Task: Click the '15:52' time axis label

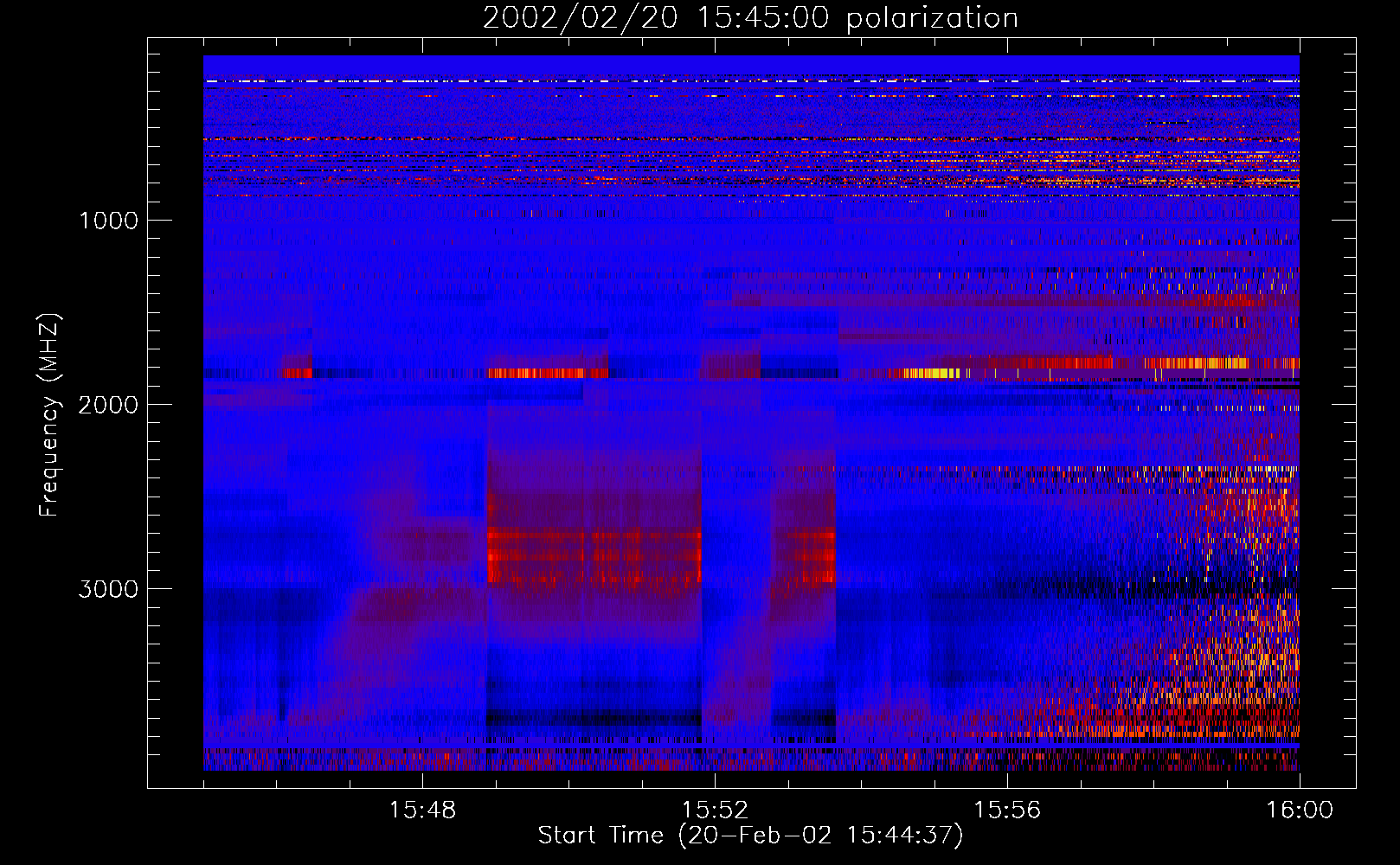Action: pyautogui.click(x=715, y=811)
